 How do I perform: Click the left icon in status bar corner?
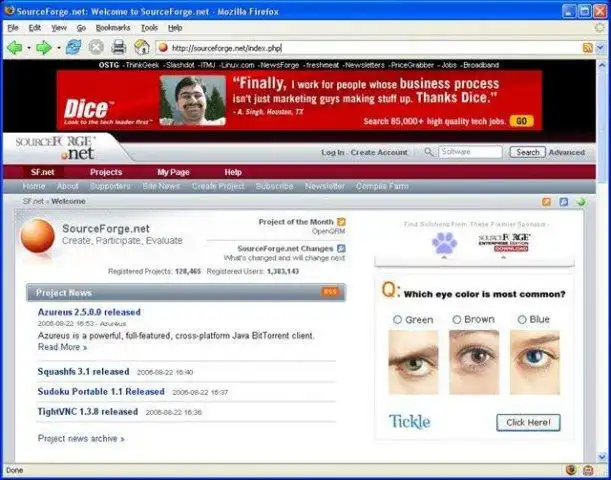tap(571, 470)
